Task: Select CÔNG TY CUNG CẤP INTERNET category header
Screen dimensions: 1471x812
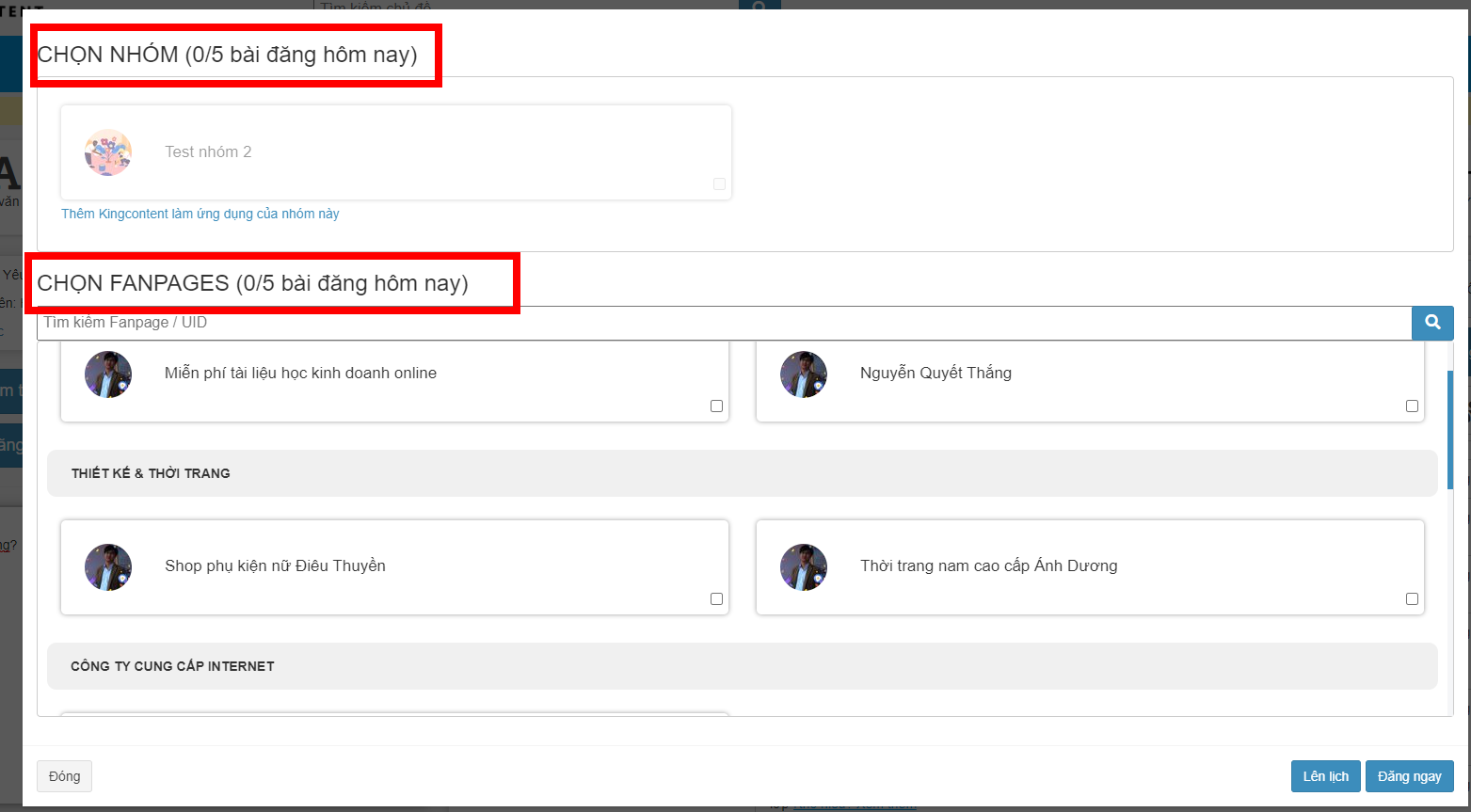Action: (x=743, y=666)
